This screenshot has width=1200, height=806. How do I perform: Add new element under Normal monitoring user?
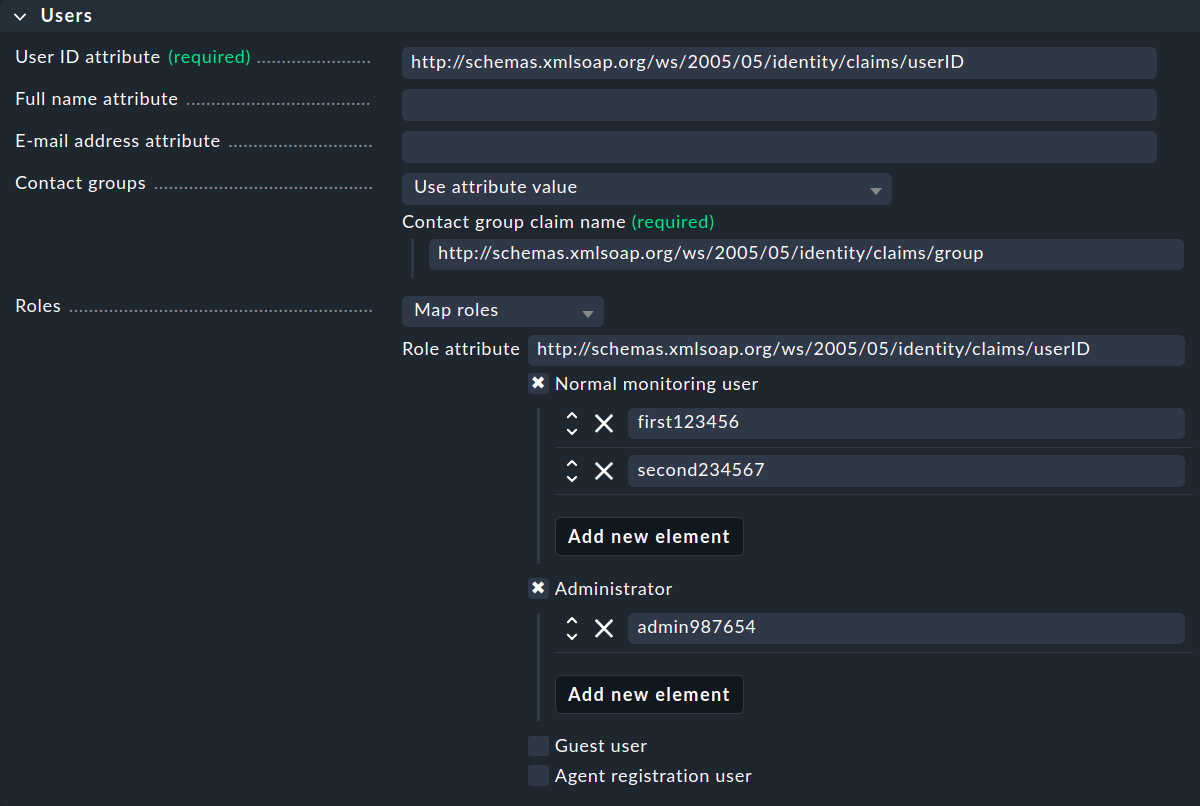tap(649, 537)
